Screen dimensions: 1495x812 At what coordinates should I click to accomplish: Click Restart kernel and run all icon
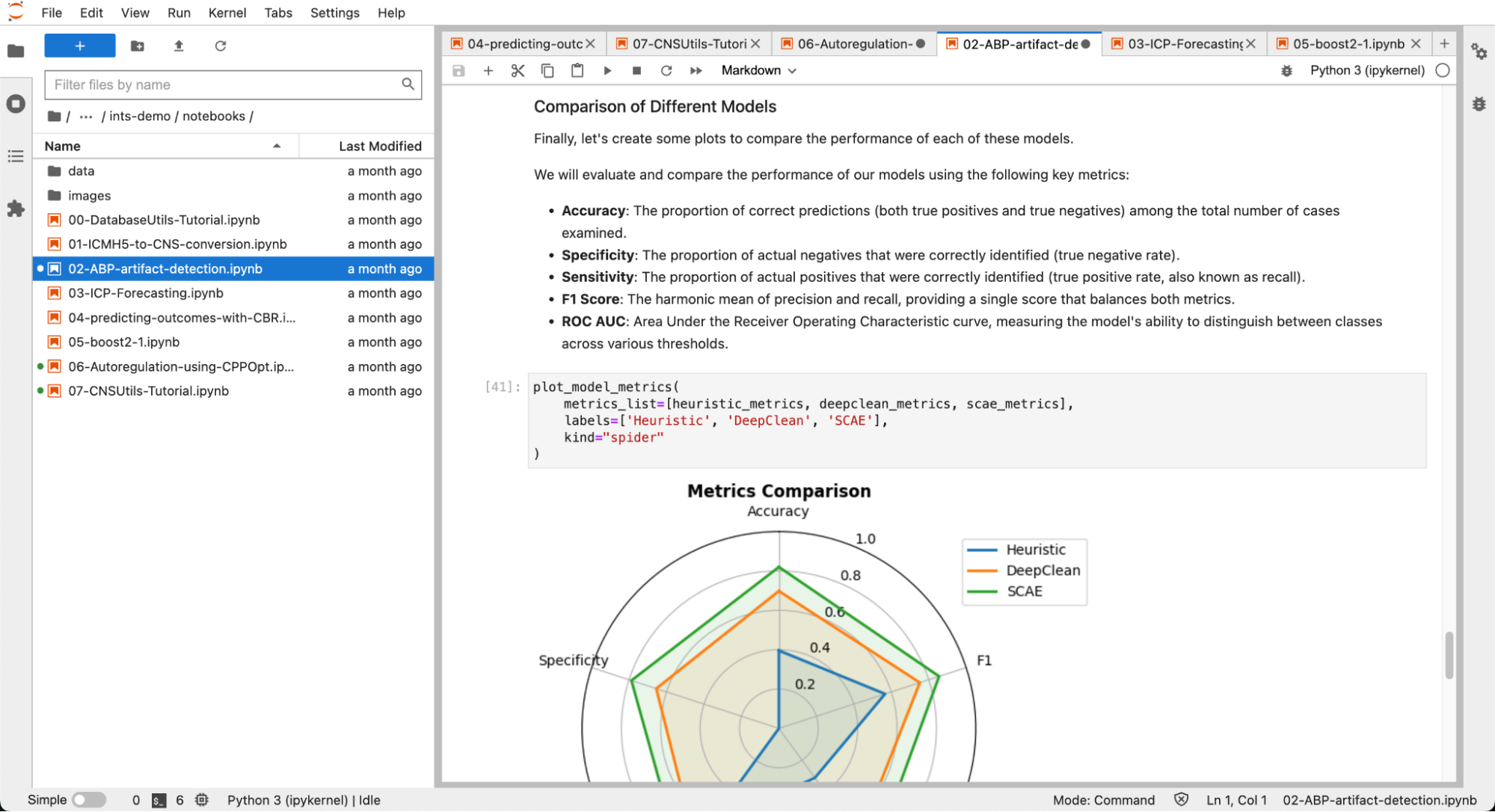(x=696, y=70)
